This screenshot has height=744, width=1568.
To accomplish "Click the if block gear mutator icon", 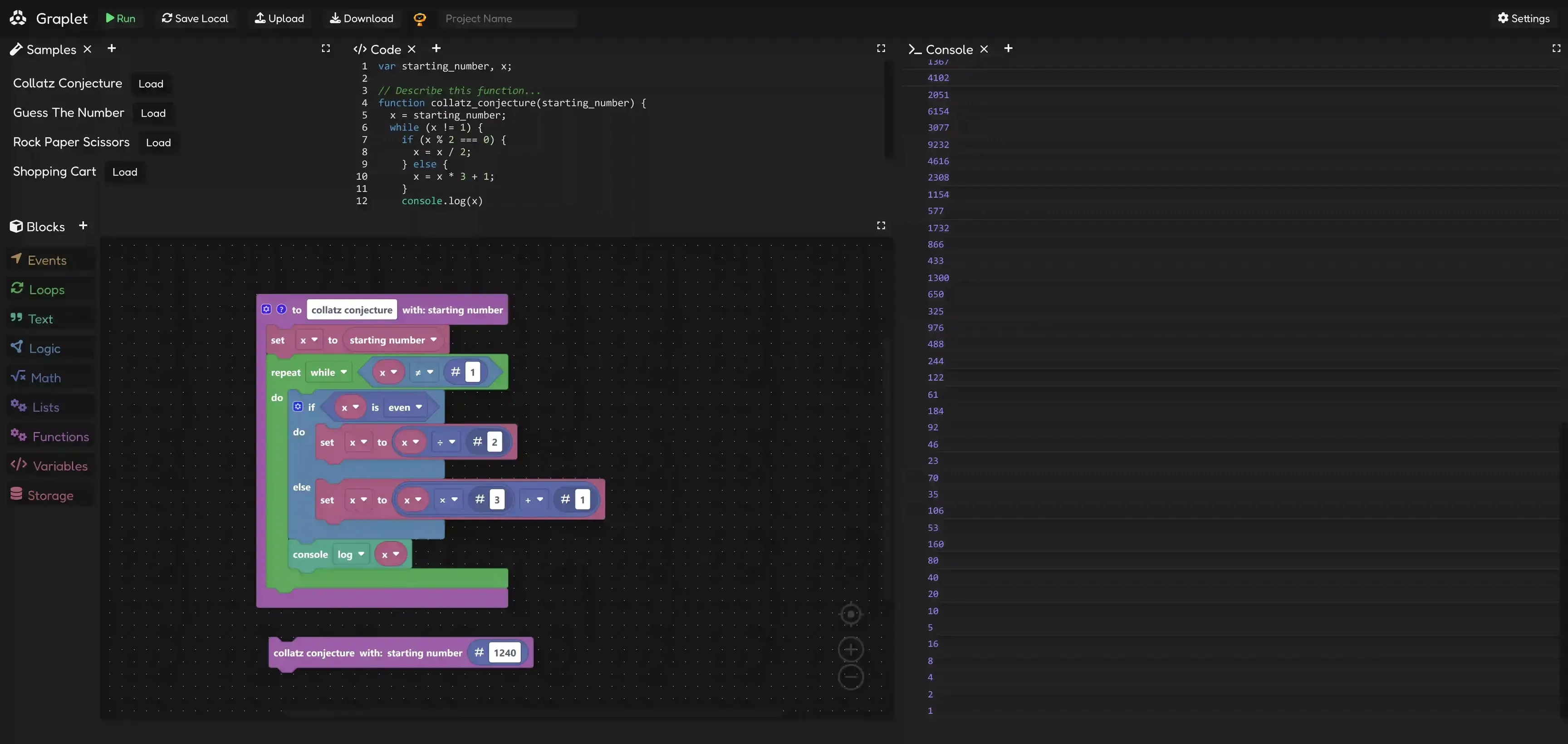I will 298,406.
